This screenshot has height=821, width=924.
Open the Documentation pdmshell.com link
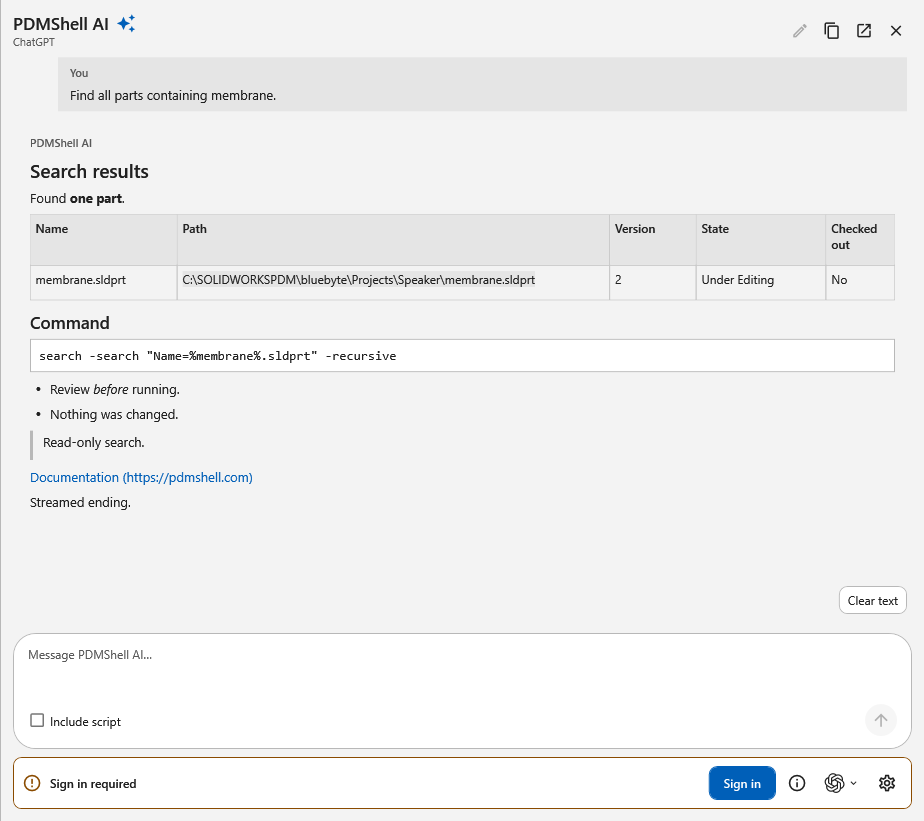click(141, 477)
